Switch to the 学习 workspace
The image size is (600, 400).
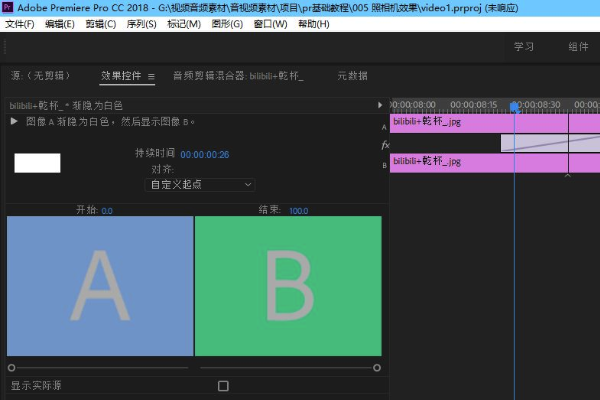[x=523, y=47]
